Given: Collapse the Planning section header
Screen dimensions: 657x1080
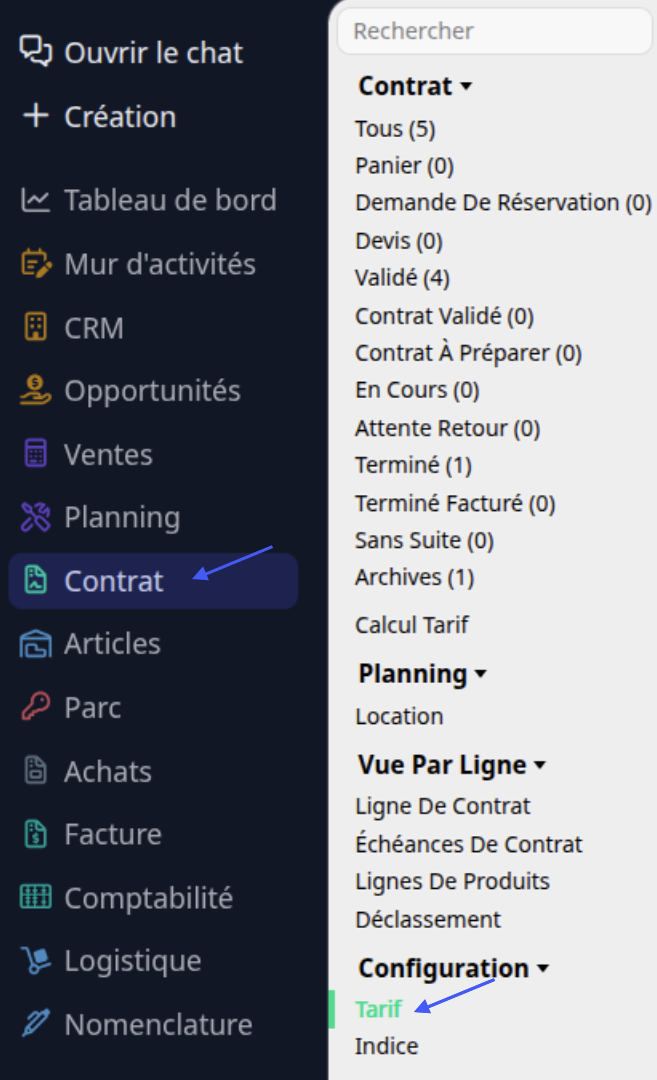Looking at the screenshot, I should (422, 674).
